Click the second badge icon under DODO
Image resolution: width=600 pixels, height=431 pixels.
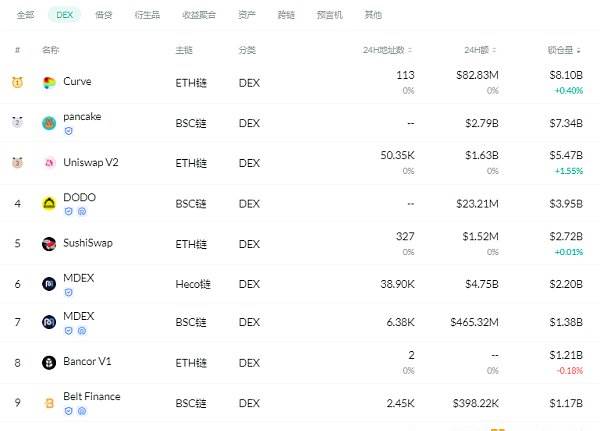click(x=82, y=211)
